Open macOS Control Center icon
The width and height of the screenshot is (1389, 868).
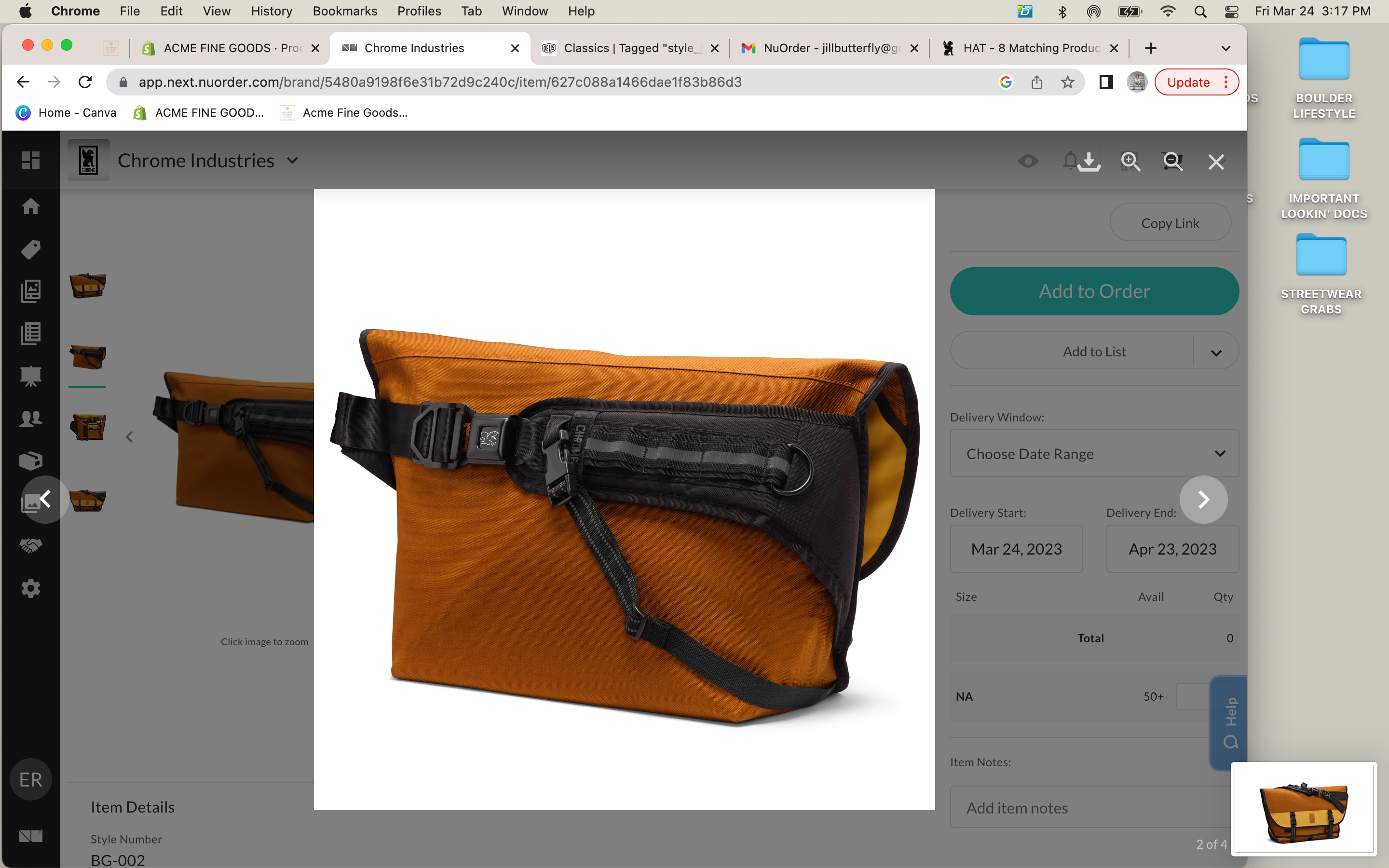point(1231,11)
